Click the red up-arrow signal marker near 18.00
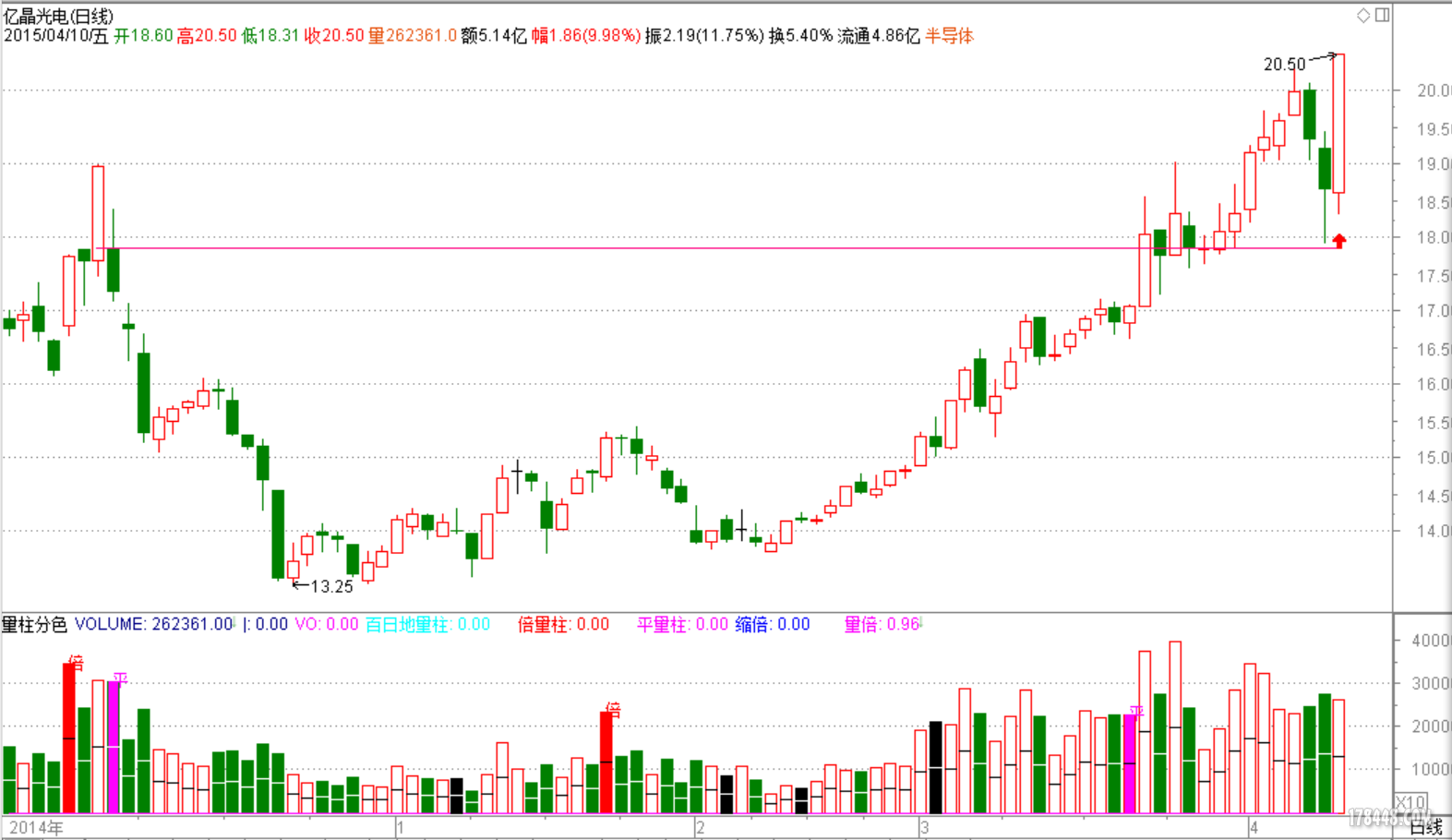The width and height of the screenshot is (1452, 840). 1339,241
